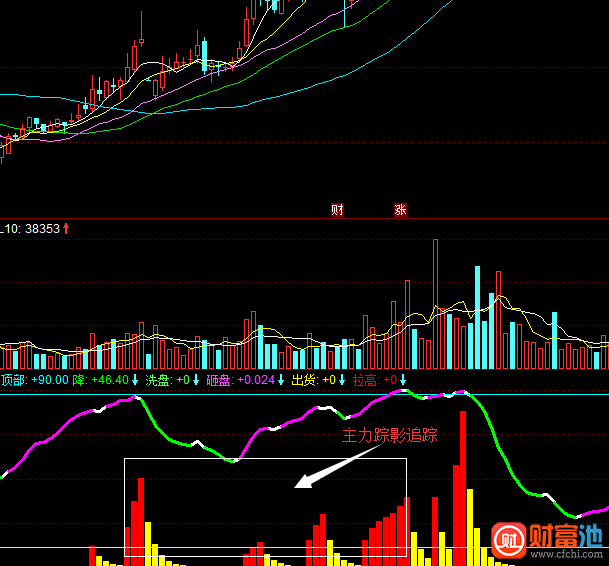Click the red "张" event marker
The image size is (609, 566).
click(x=400, y=210)
